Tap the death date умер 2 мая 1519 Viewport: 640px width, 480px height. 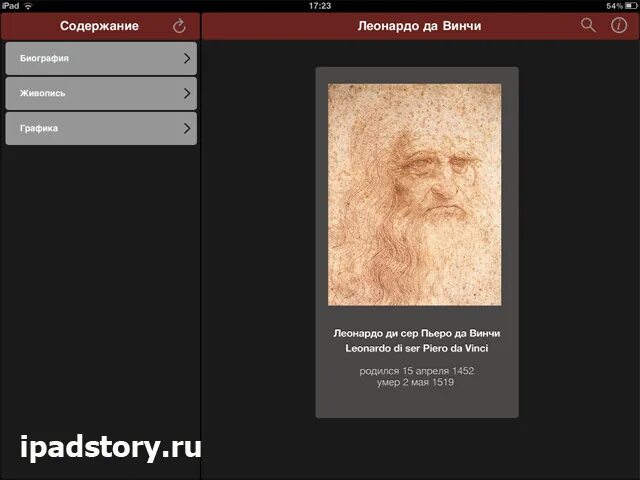[416, 382]
